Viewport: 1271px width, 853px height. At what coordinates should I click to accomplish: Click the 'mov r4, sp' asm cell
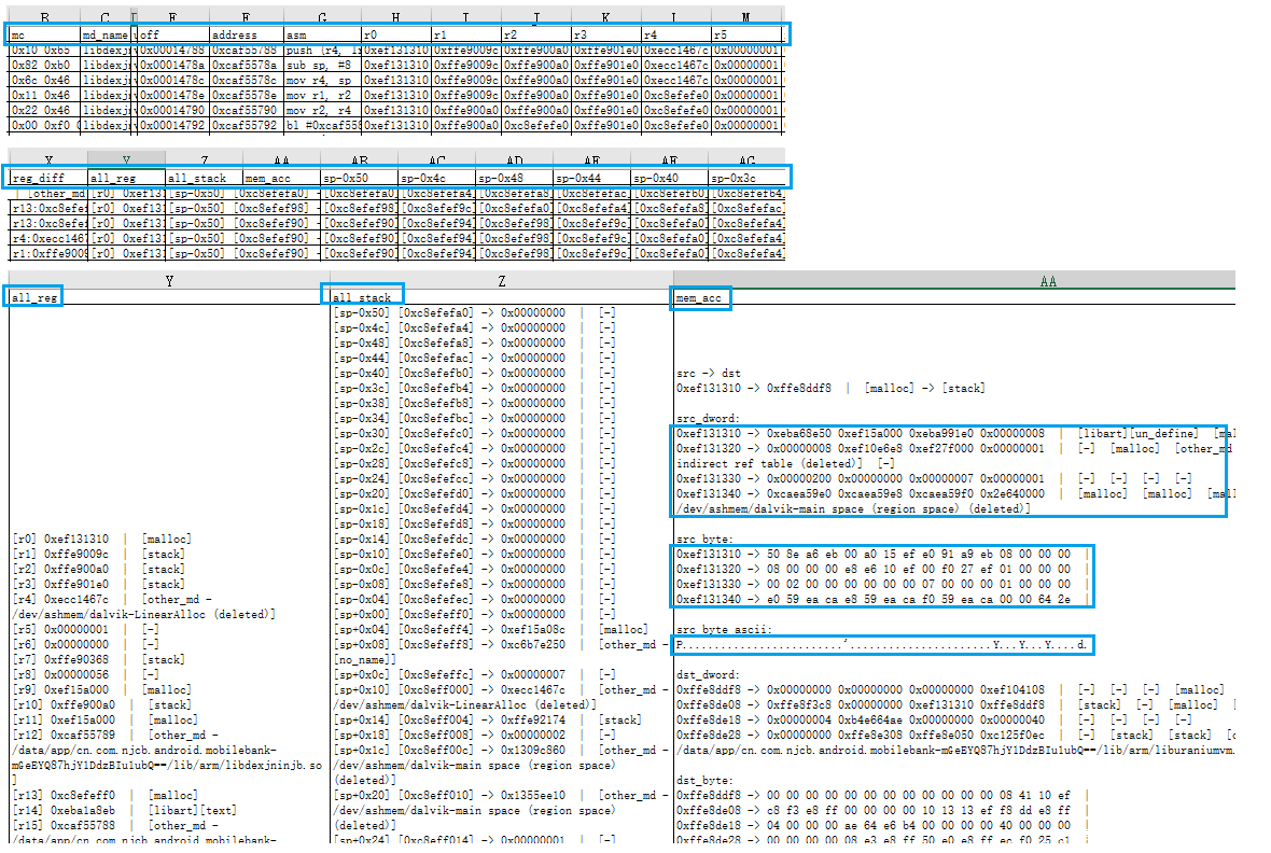coord(322,79)
